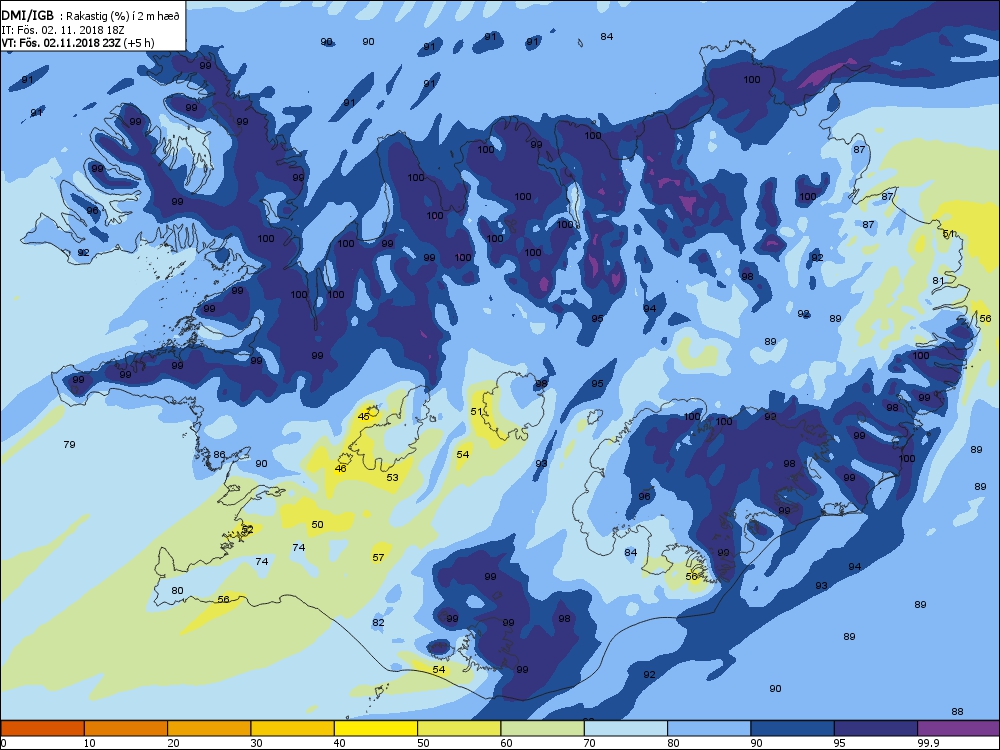
Task: Choose the 30–40 golden legend swatch
Action: tap(293, 728)
